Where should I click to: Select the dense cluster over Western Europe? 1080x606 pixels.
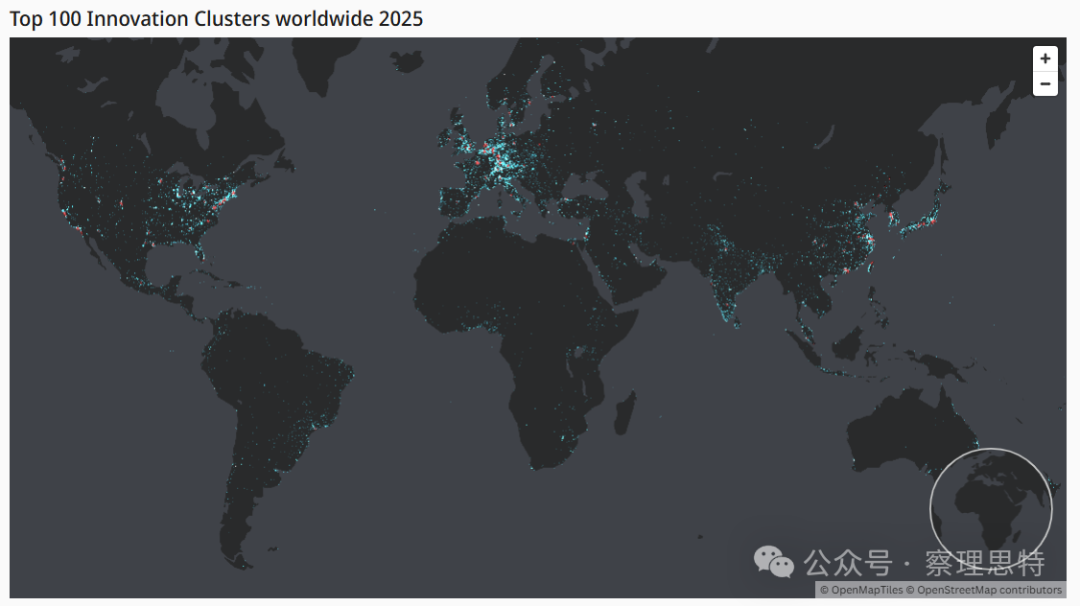click(x=500, y=165)
